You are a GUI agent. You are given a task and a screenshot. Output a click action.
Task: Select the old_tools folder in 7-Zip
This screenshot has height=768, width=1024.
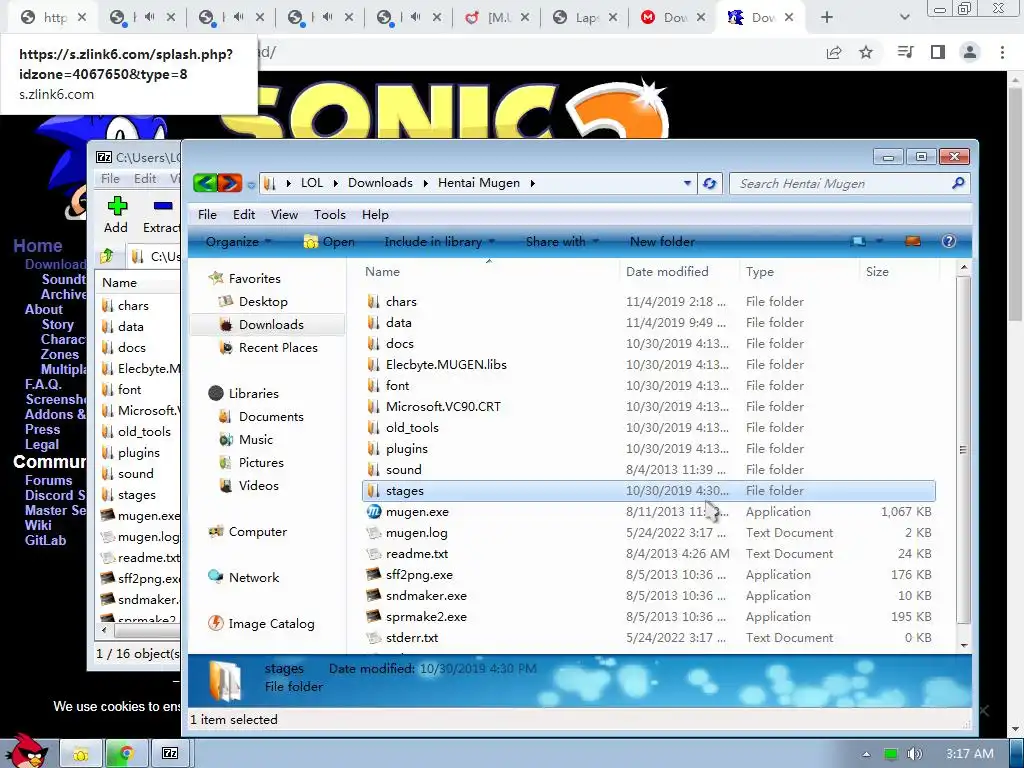144,432
